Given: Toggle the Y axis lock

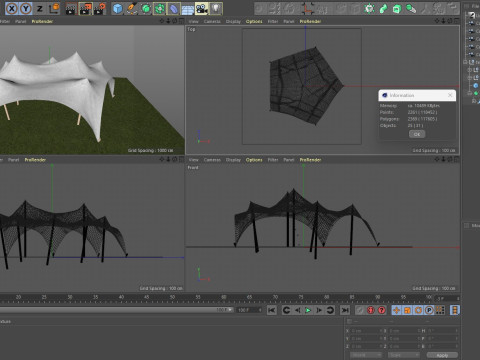Looking at the screenshot, I should tap(26, 9).
